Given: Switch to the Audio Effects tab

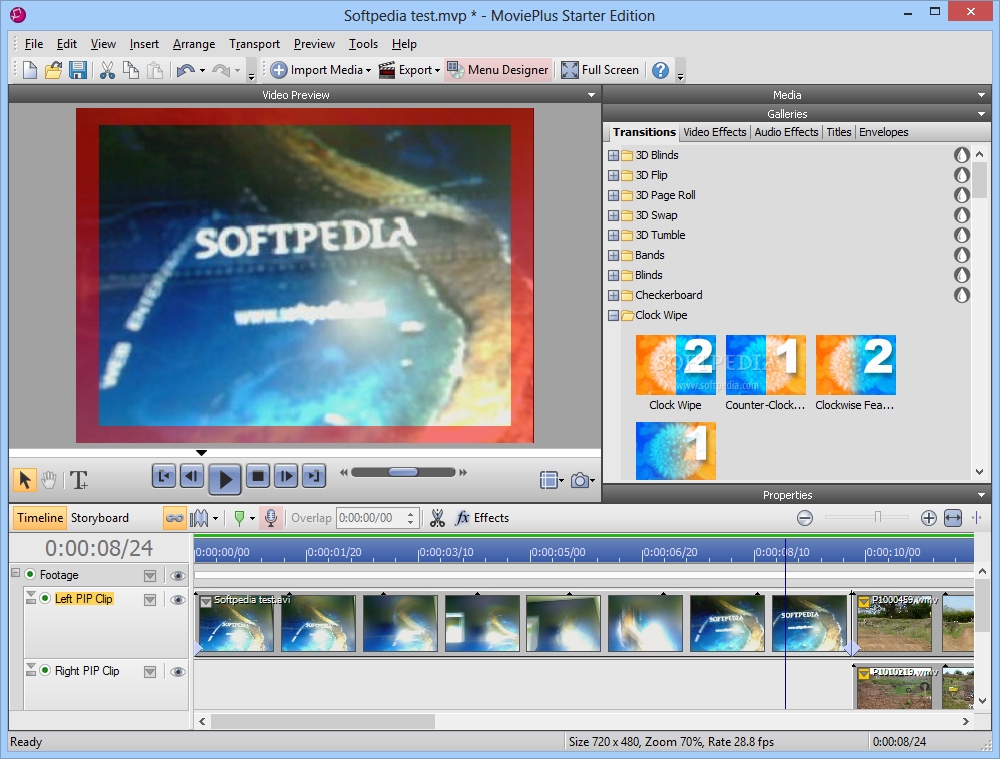Looking at the screenshot, I should point(786,132).
